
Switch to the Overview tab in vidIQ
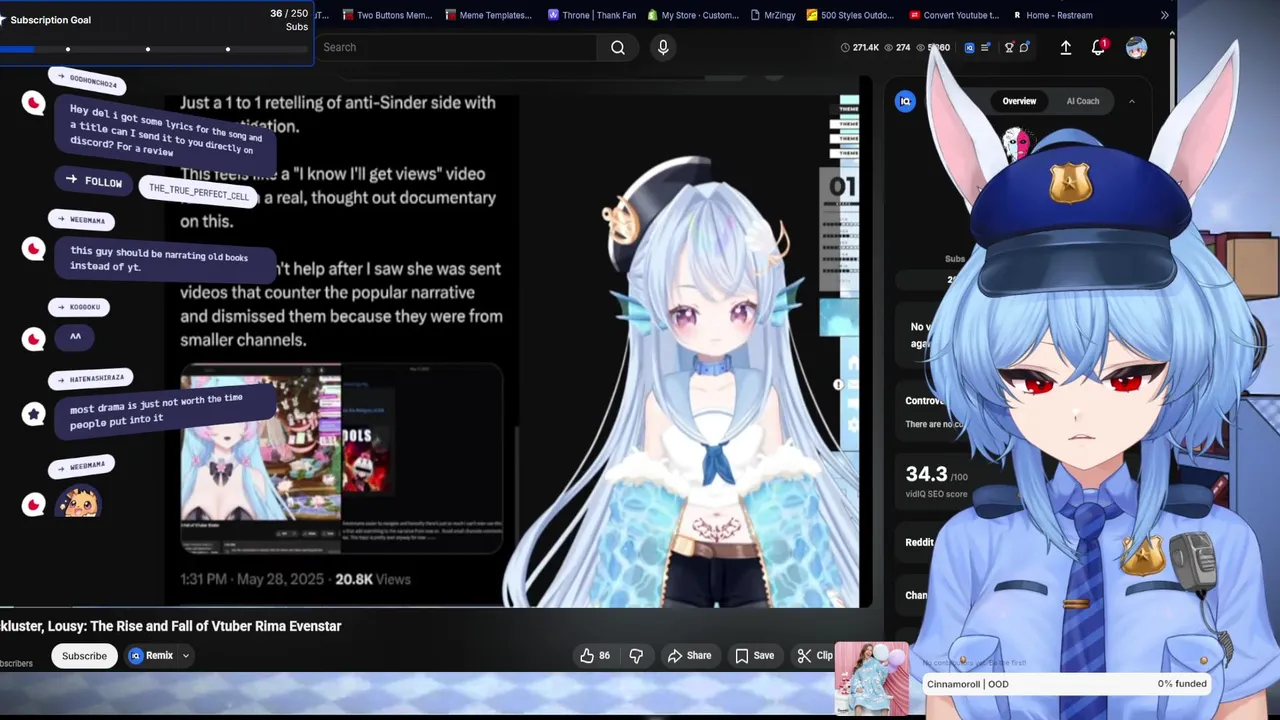(1019, 101)
